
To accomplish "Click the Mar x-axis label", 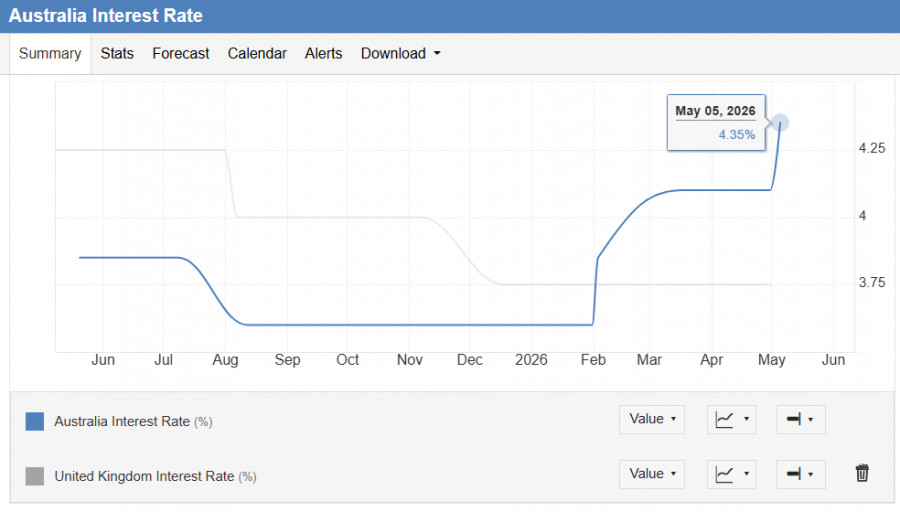I will 649,360.
